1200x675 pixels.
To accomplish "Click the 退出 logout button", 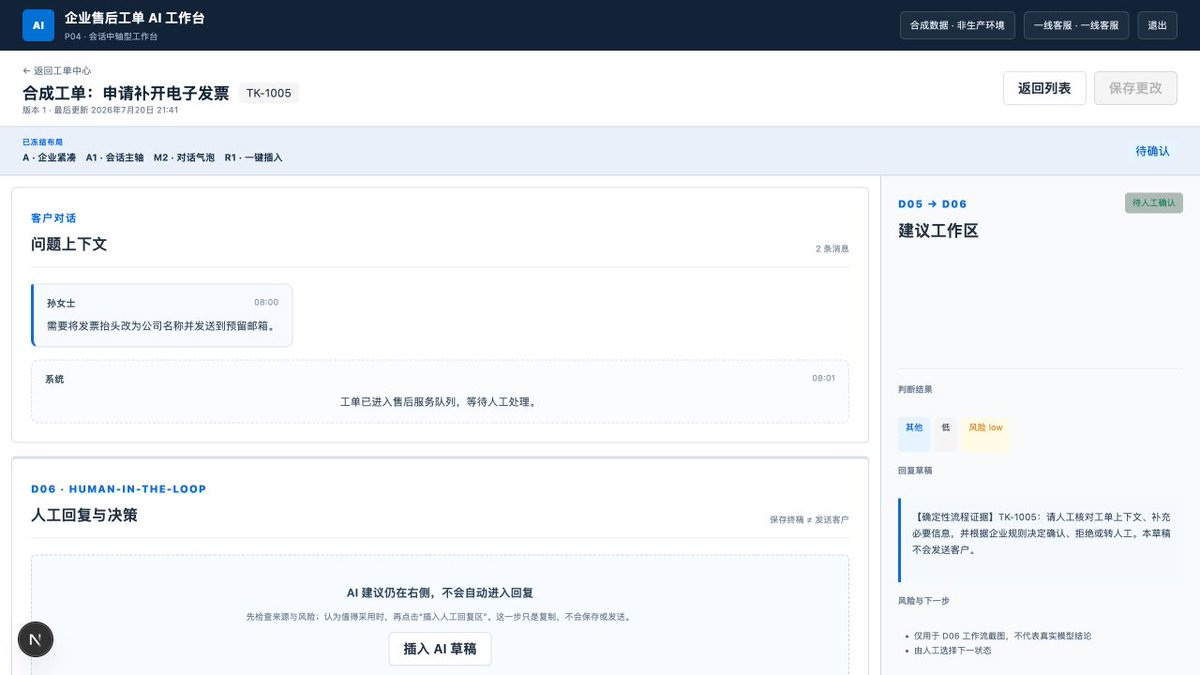I will point(1157,25).
